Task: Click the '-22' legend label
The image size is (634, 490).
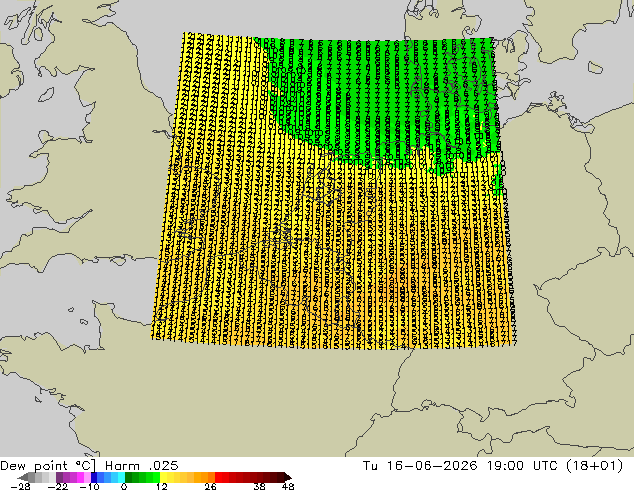Action: click(x=58, y=486)
